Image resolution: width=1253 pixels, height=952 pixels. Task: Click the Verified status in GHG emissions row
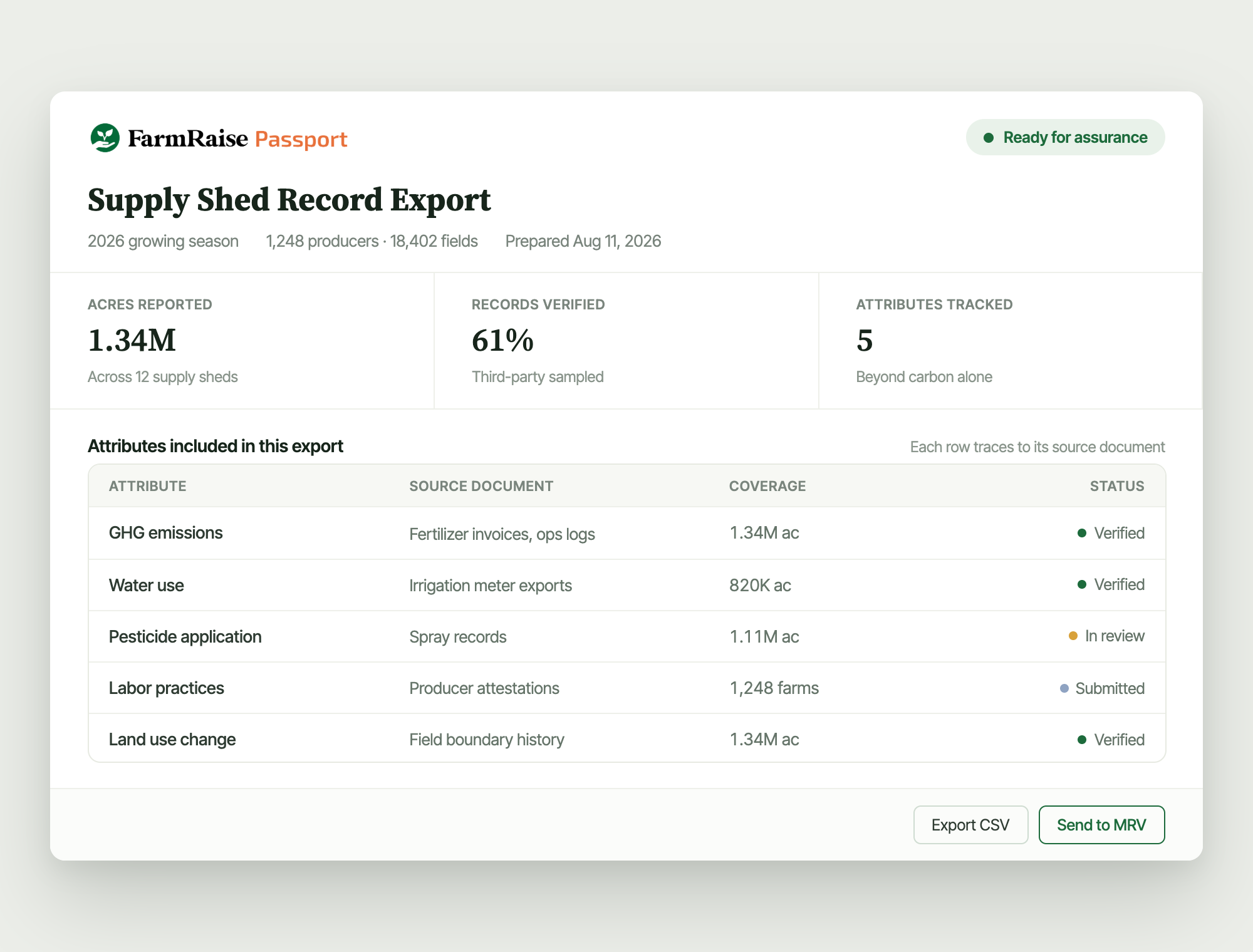(1111, 533)
